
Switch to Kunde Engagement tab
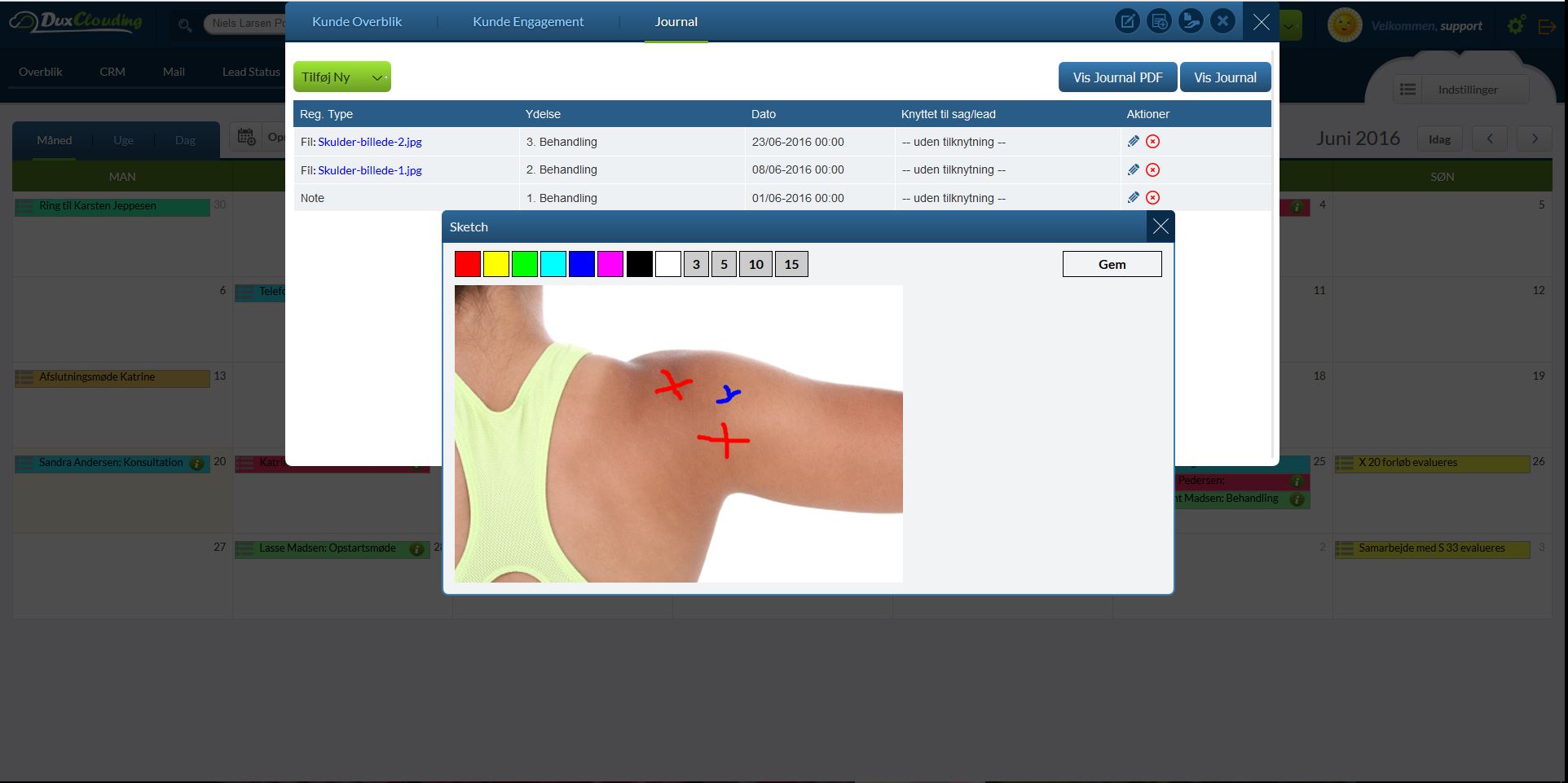(x=528, y=22)
